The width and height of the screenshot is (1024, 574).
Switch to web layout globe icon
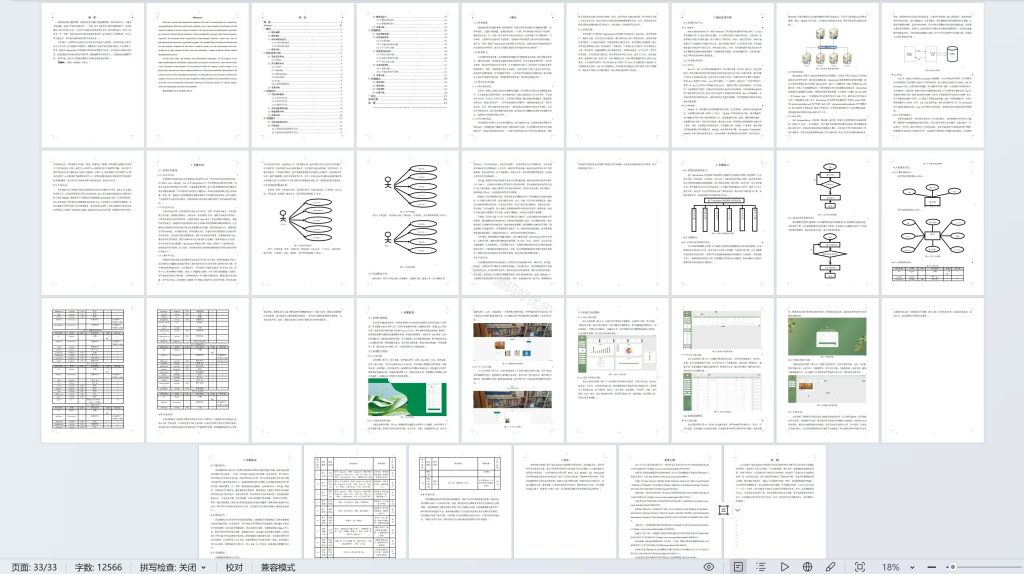(808, 567)
